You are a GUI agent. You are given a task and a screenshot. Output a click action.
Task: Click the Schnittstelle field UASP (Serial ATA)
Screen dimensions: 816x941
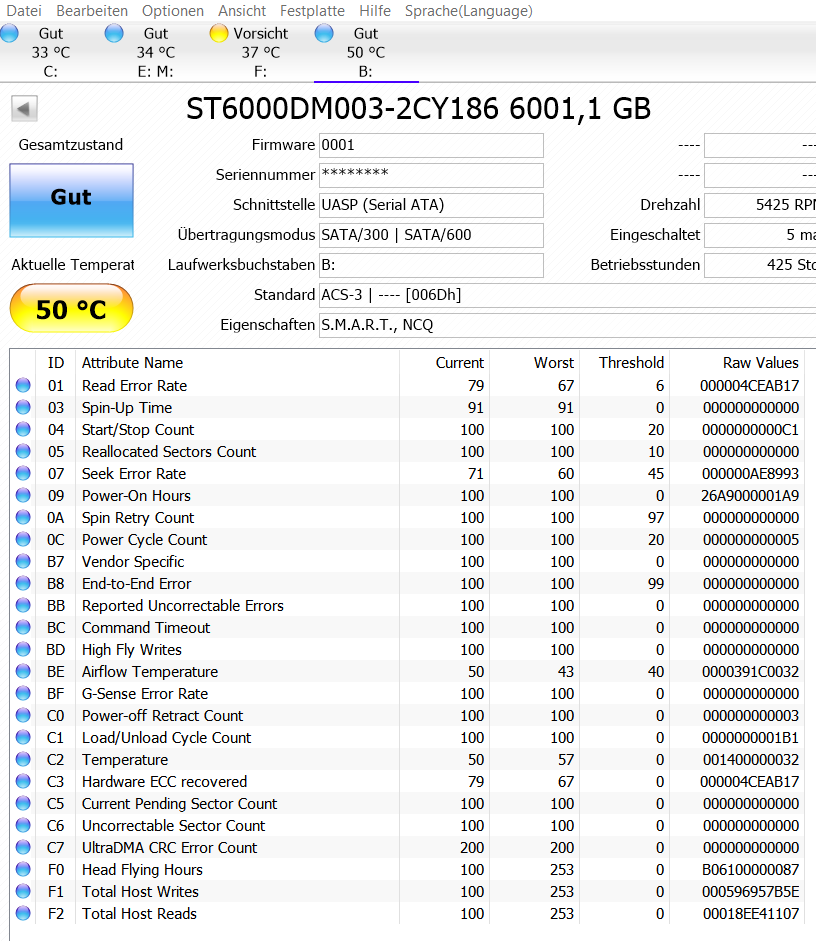(x=431, y=205)
